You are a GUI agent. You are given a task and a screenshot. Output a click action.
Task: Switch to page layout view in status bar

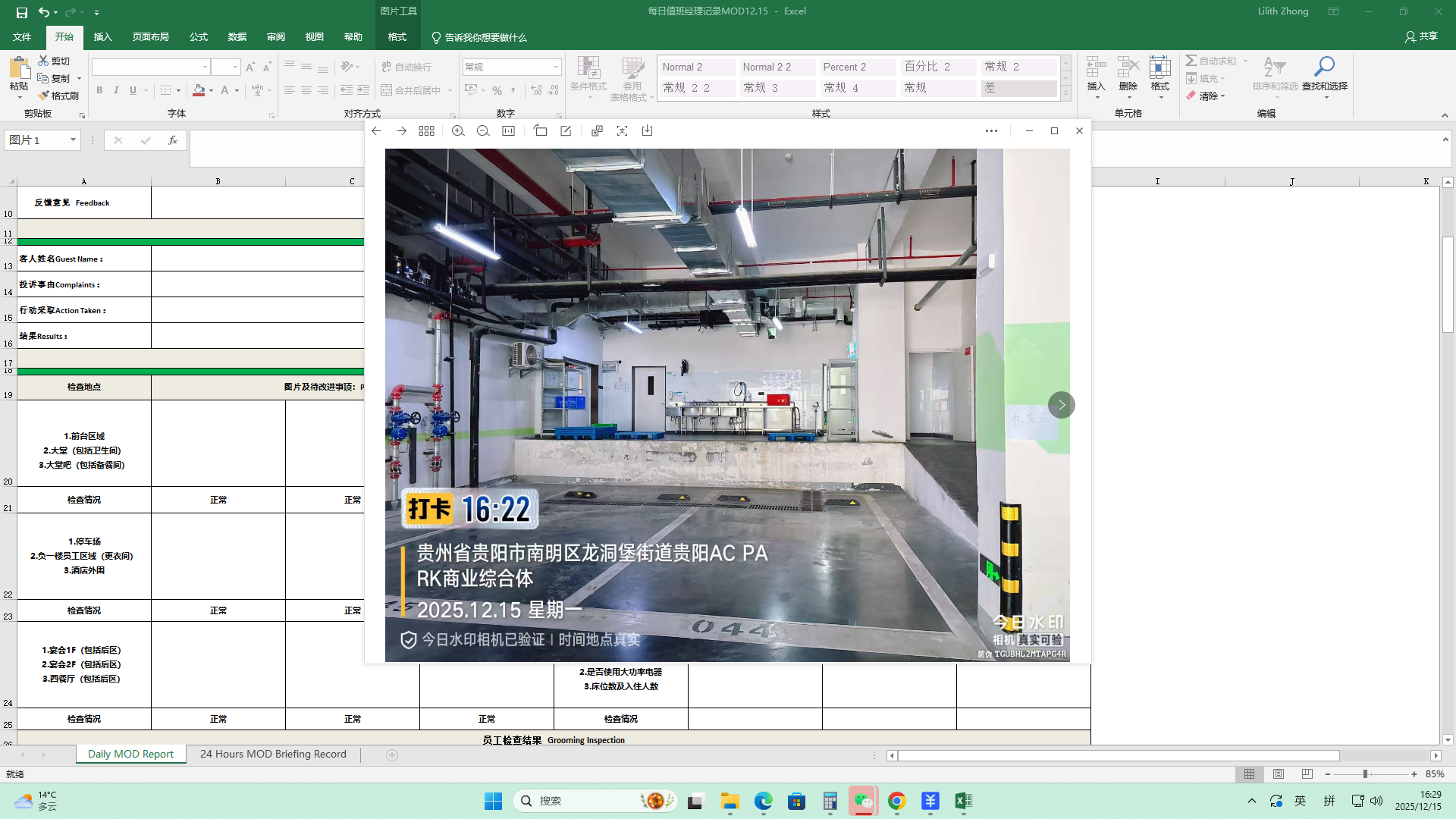click(1279, 774)
